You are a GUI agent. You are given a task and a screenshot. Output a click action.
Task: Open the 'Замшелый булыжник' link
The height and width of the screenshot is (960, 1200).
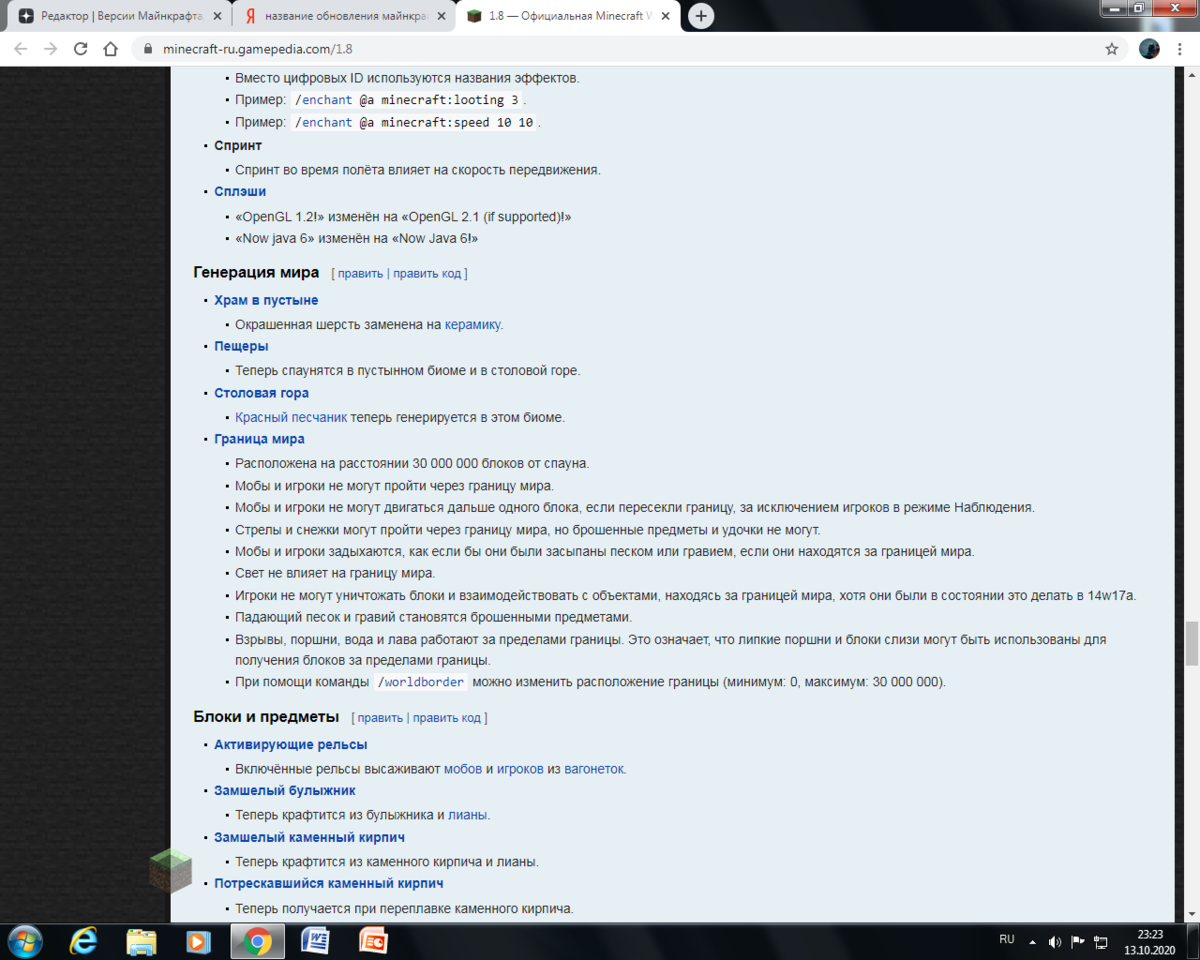[285, 790]
